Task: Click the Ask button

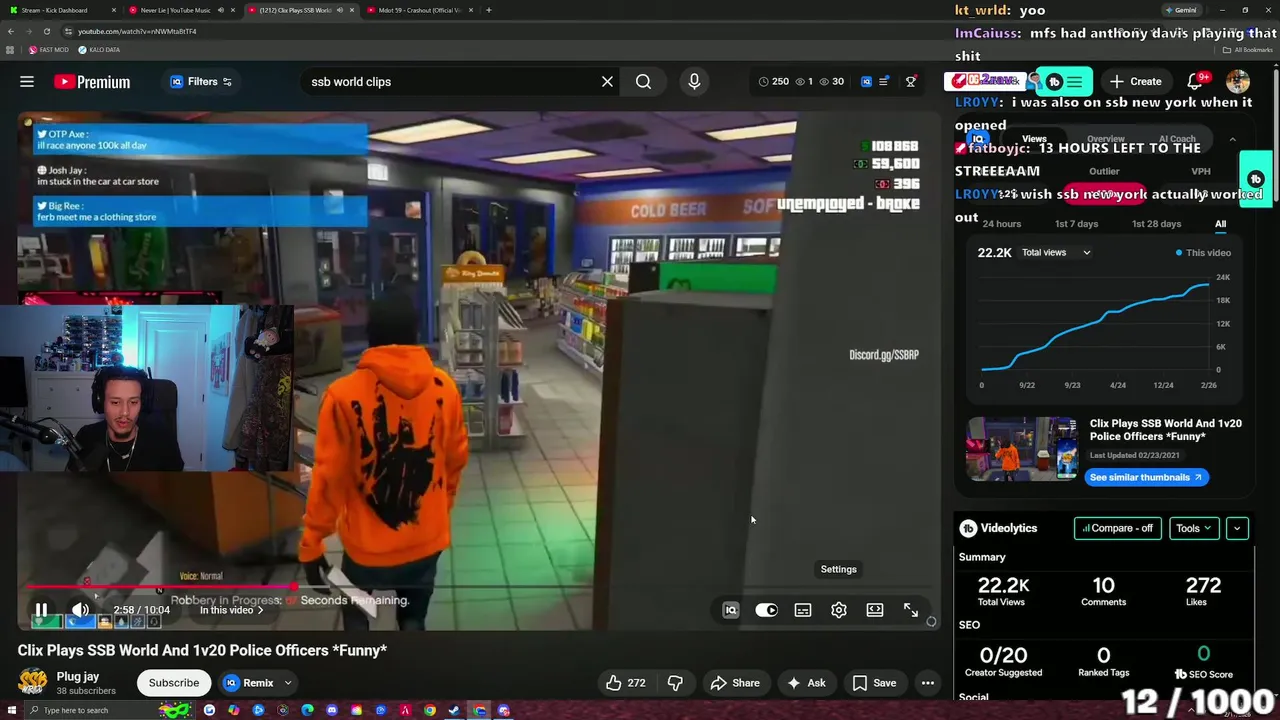Action: coord(806,683)
